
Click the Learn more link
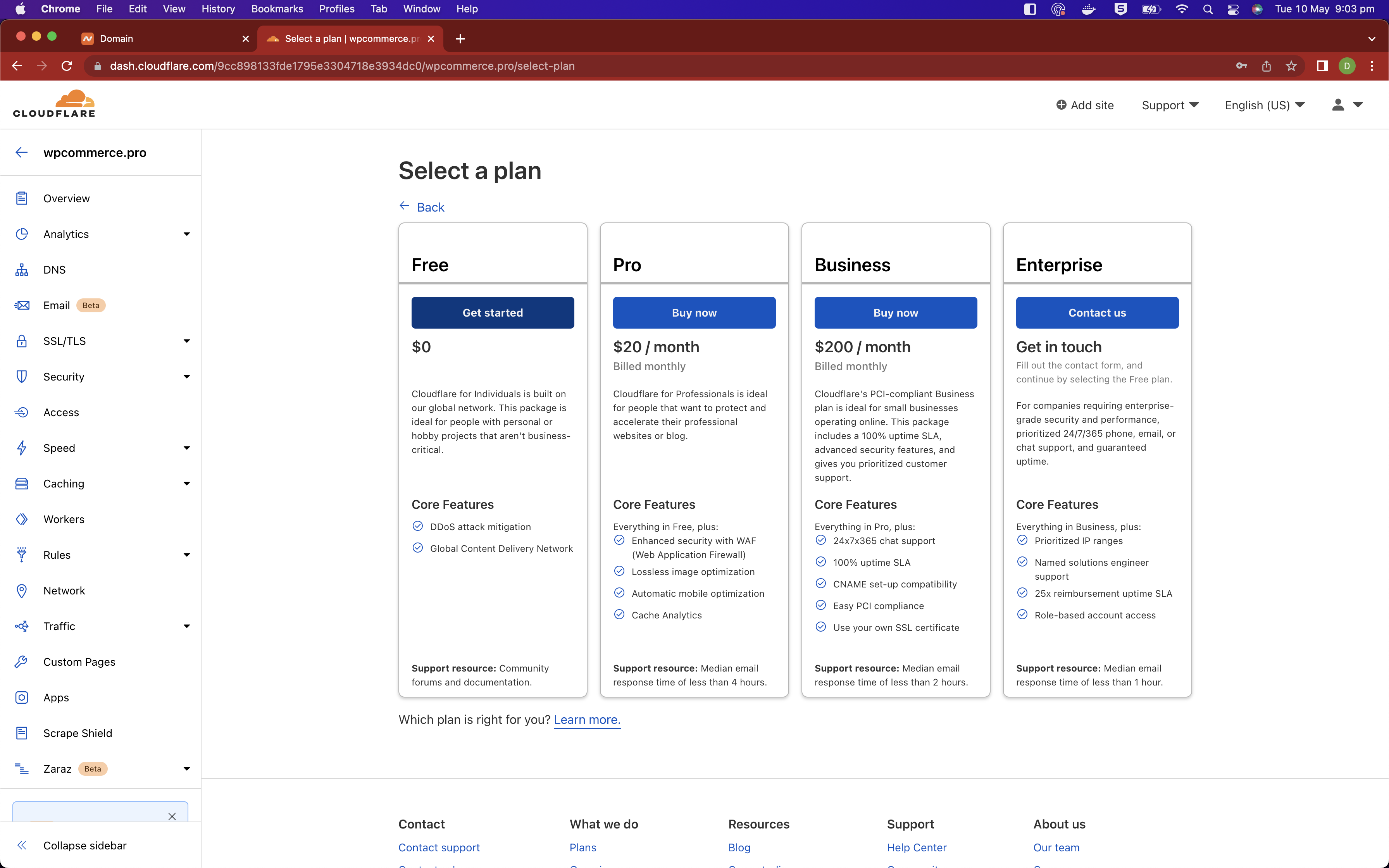(587, 720)
